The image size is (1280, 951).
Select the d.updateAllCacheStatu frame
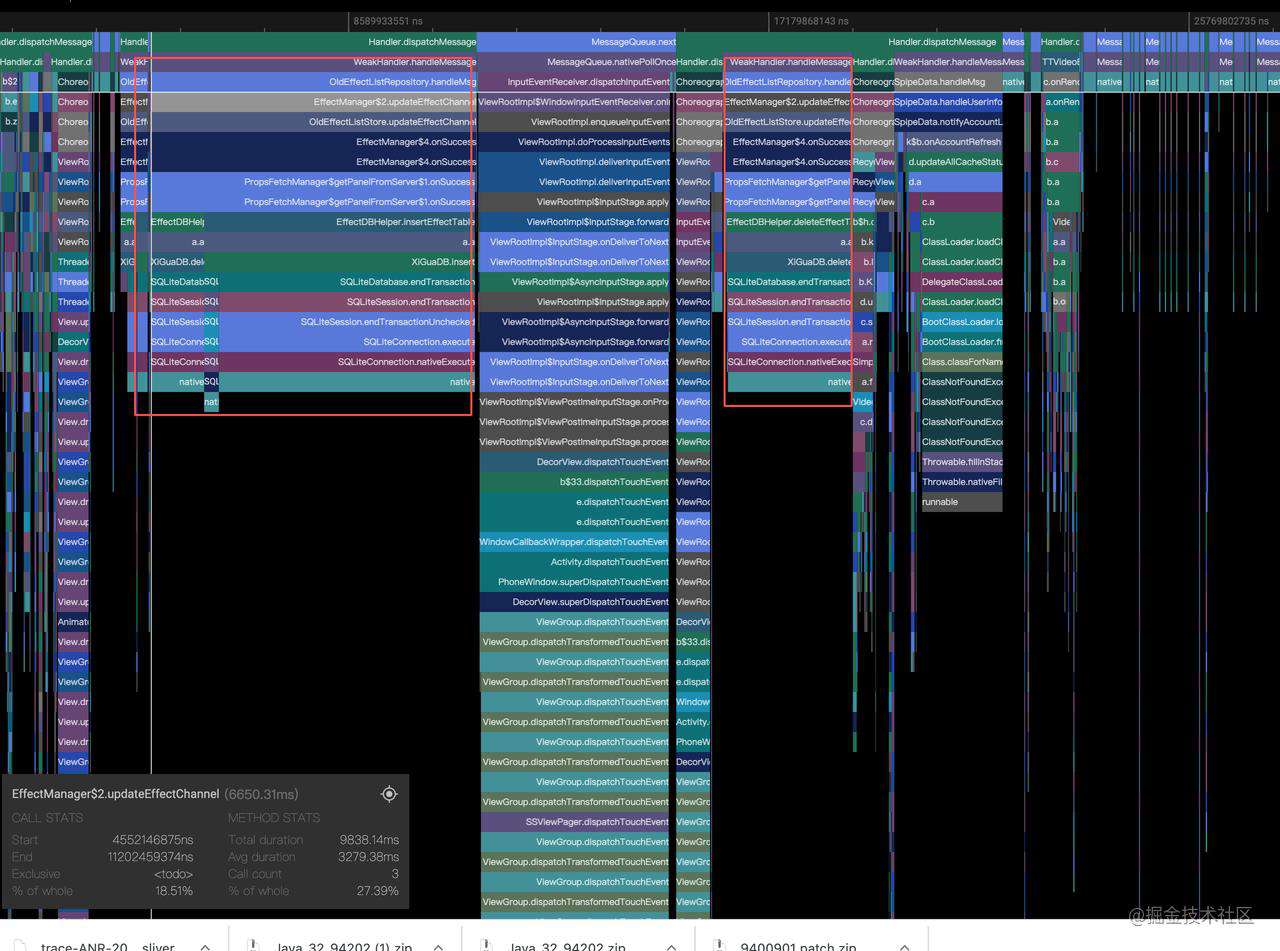pos(954,162)
